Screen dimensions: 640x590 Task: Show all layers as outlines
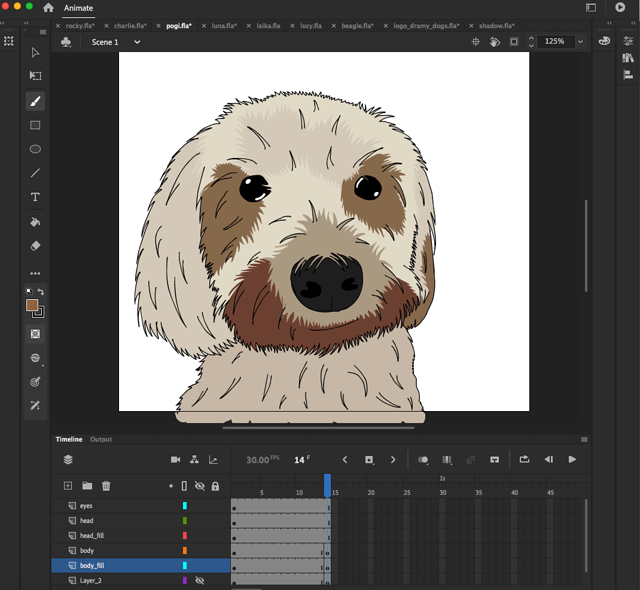(184, 486)
